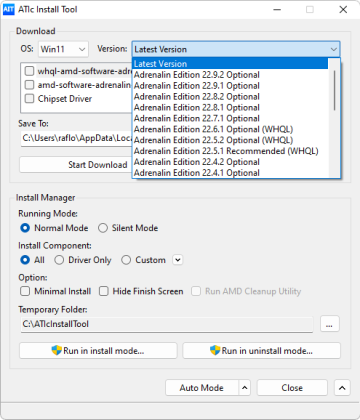Screen dimensions: 360x420
Task: Select Driver Only install component
Action: [x=59, y=260]
